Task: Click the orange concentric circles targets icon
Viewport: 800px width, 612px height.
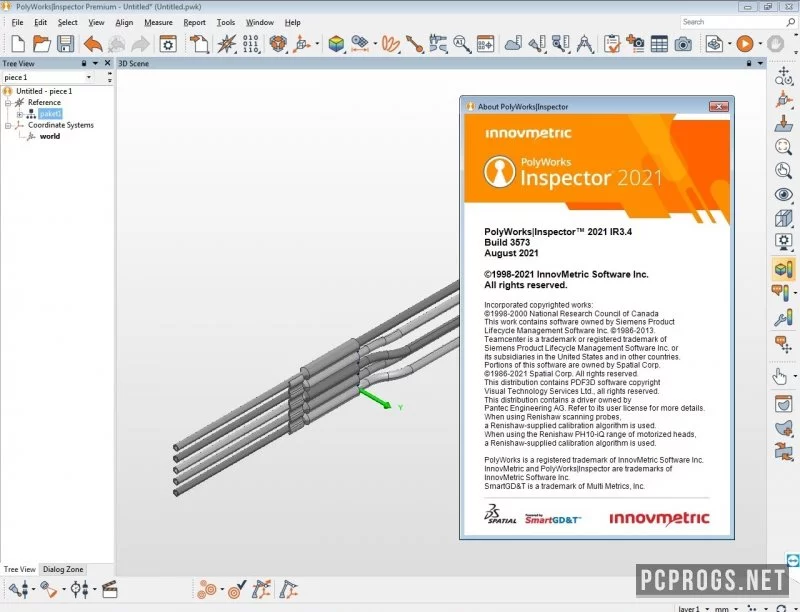Action: tap(207, 590)
